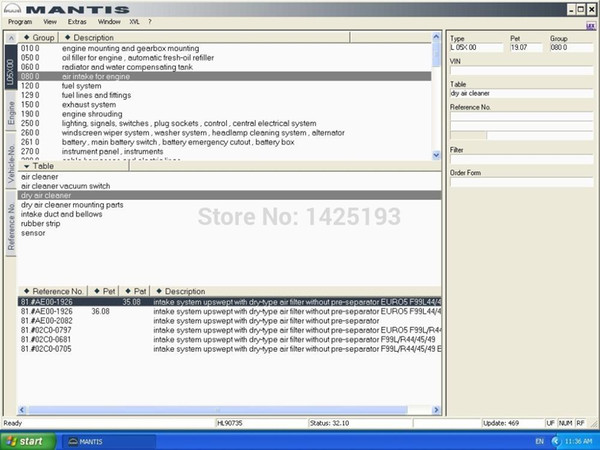This screenshot has height=450, width=600.
Task: Sort parts by Pat column header
Action: point(135,291)
